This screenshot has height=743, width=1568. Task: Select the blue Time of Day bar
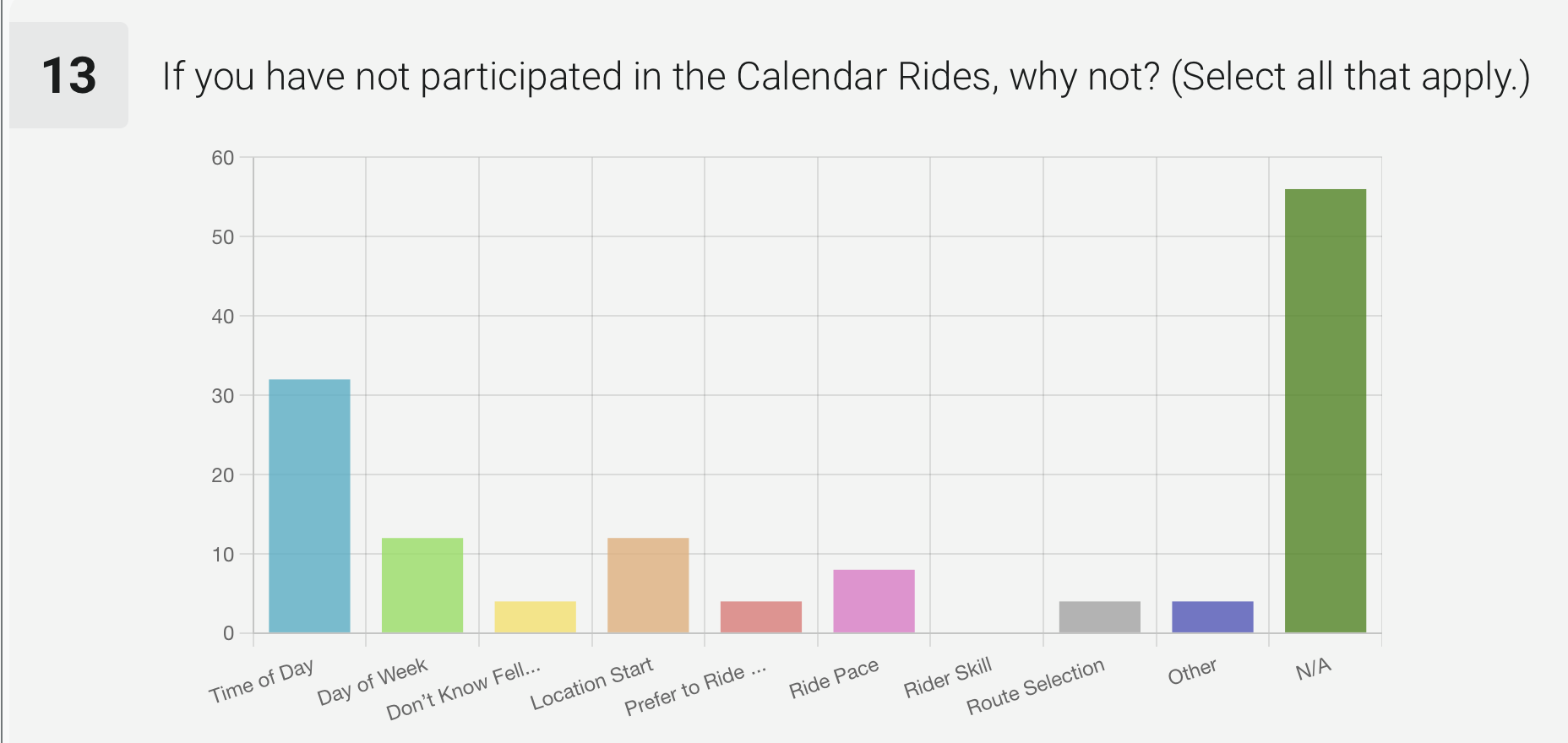(309, 505)
